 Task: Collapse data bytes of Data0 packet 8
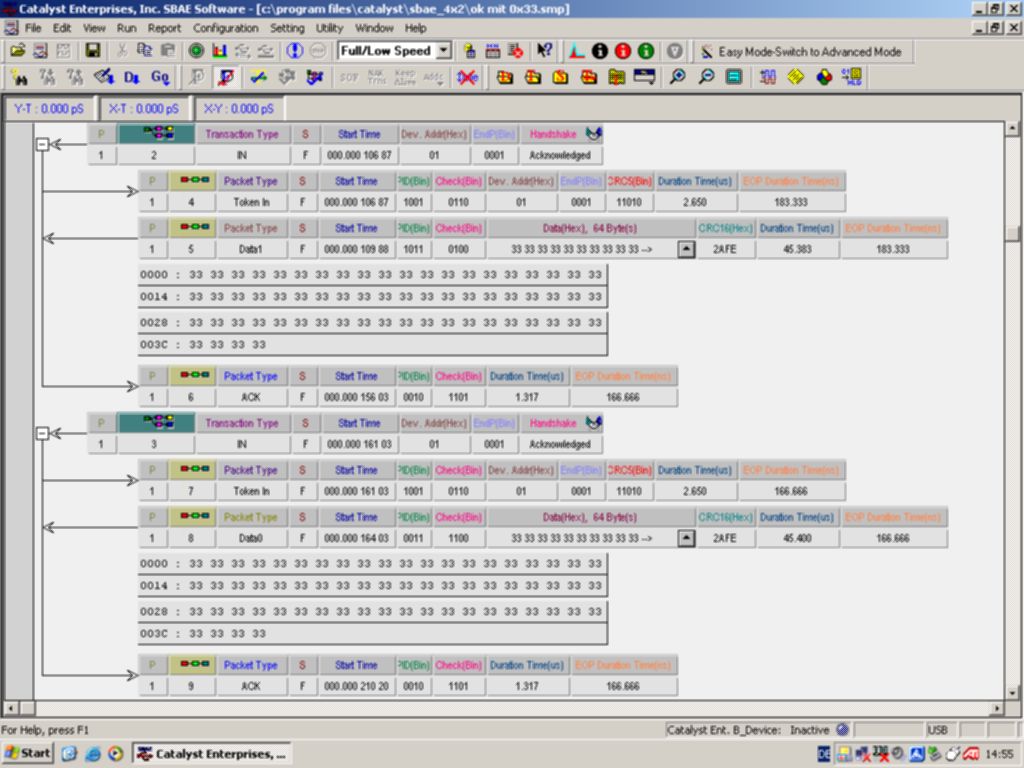[686, 538]
